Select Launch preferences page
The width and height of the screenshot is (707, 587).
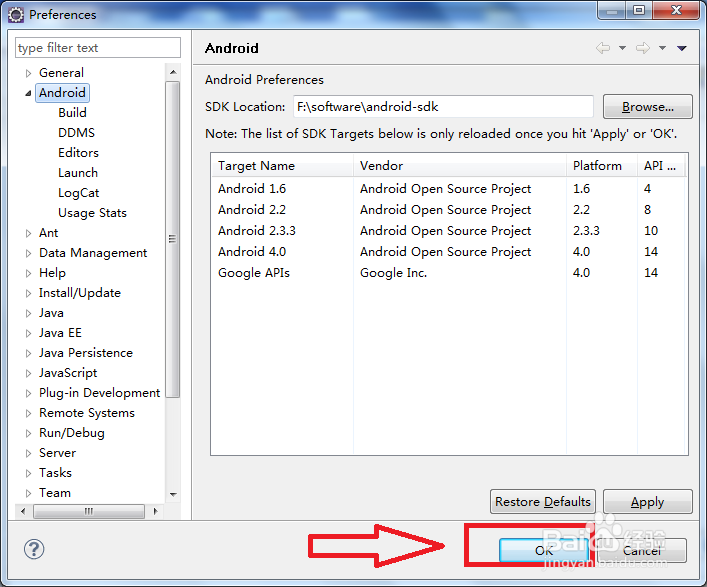[x=78, y=173]
